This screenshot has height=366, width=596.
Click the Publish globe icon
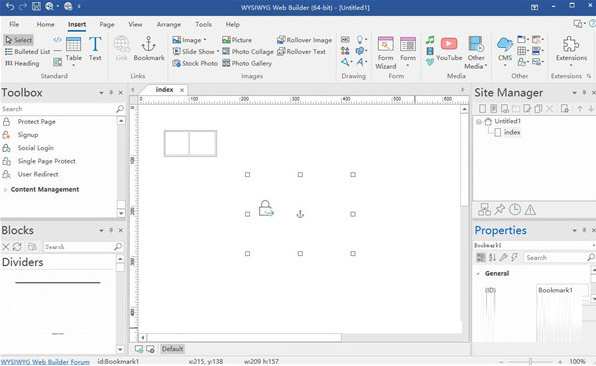68,6
